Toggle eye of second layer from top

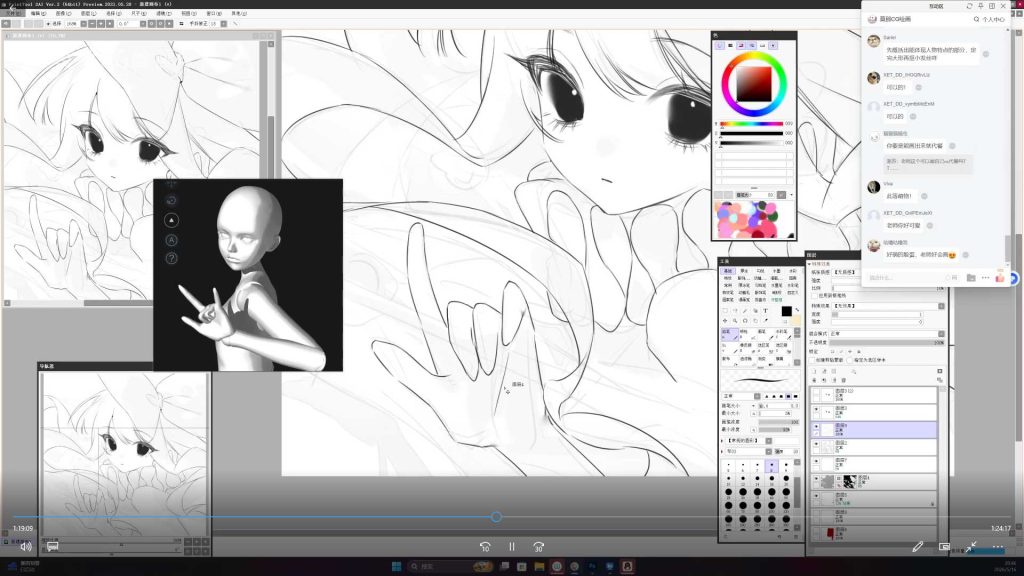(x=816, y=409)
